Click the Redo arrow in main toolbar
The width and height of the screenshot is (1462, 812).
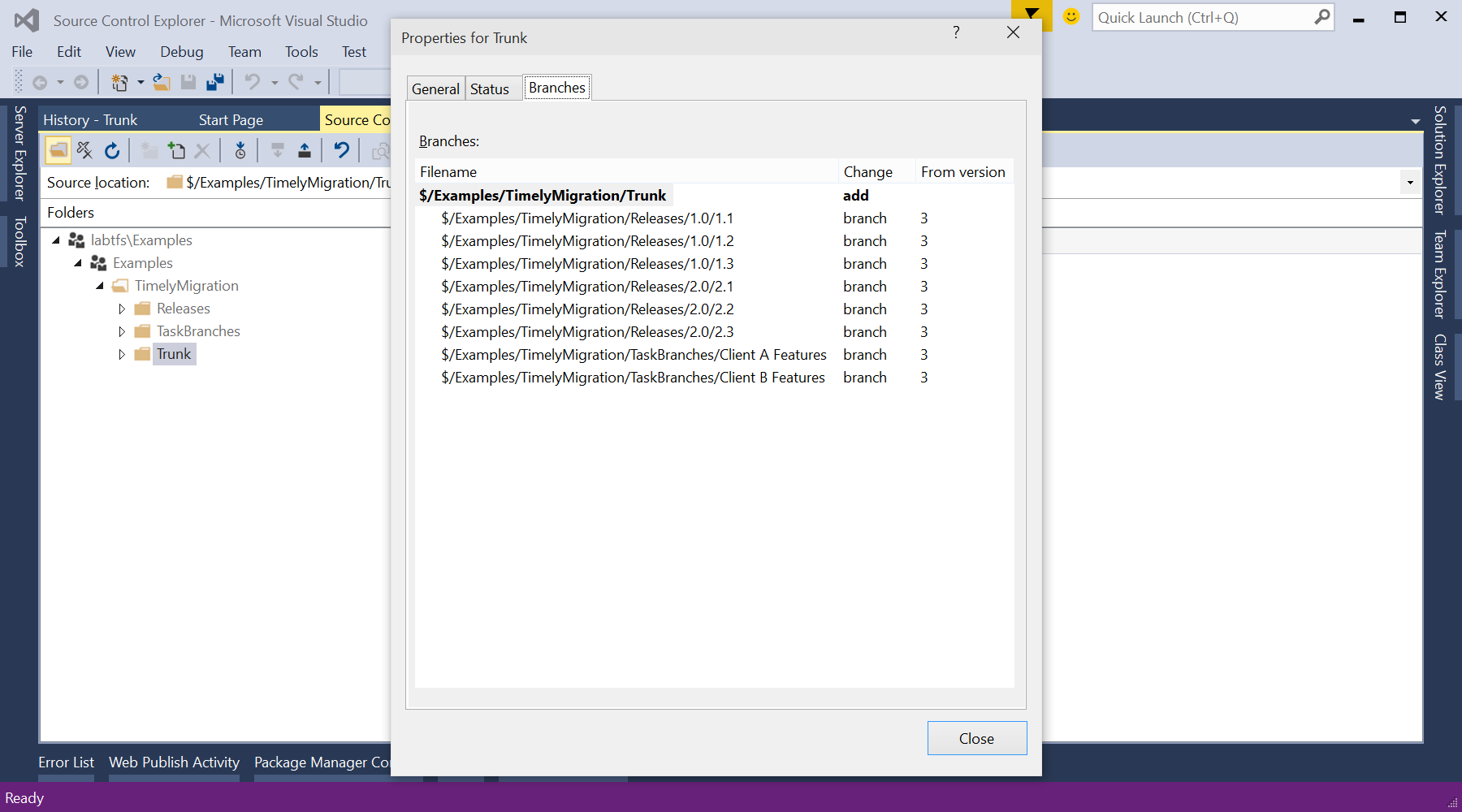296,82
